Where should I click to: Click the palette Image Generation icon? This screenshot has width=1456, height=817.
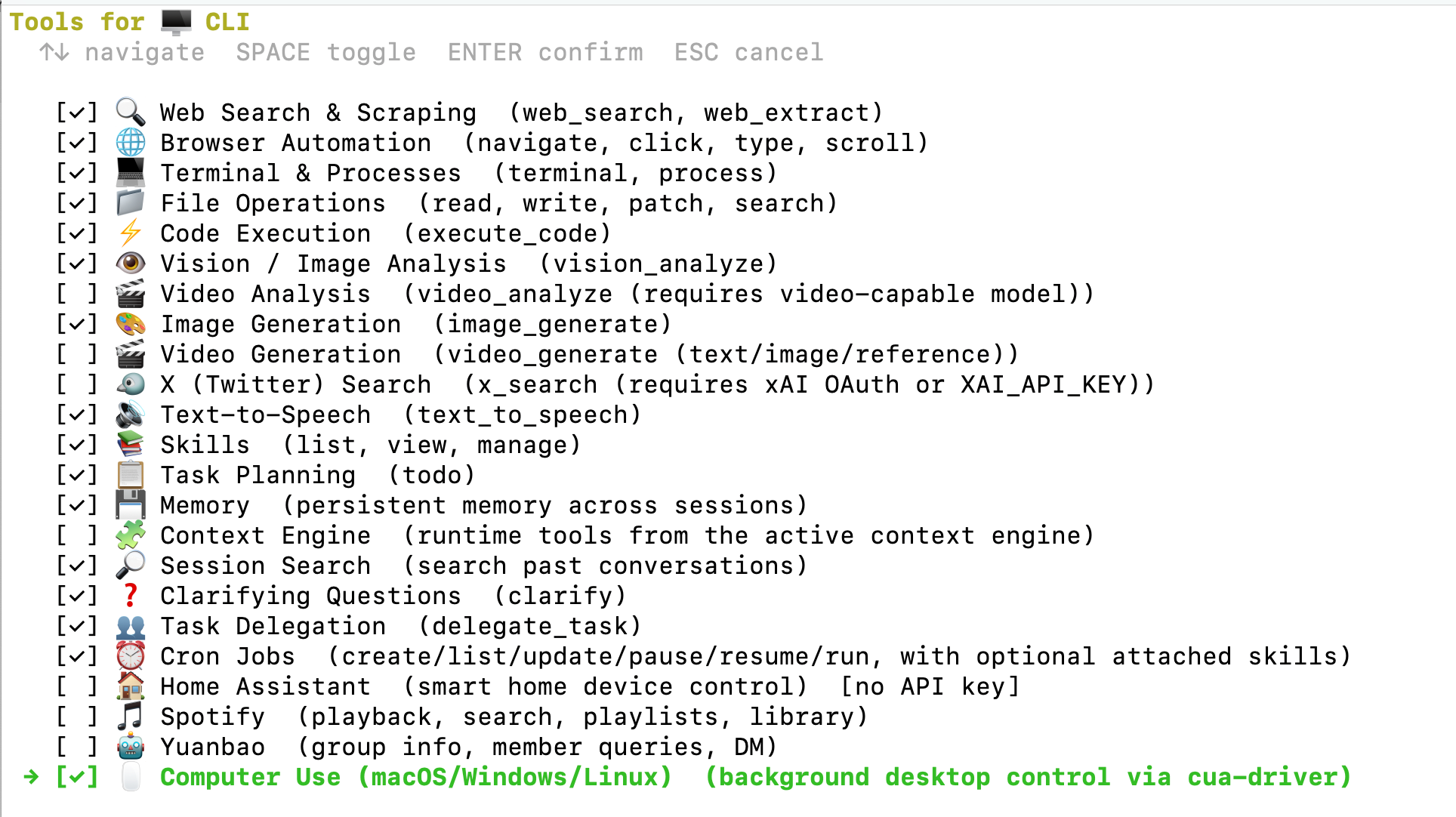(131, 324)
